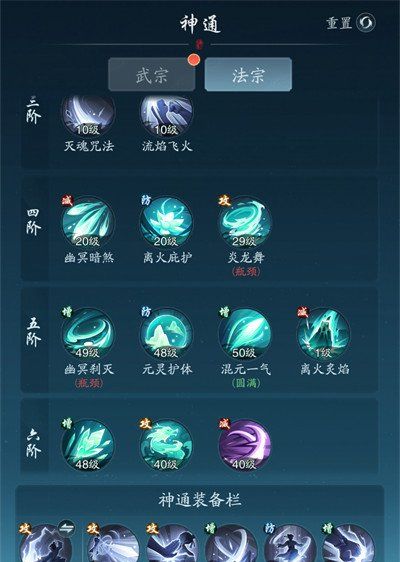Click the first equipped attack skill slot
This screenshot has height=562, width=400.
coord(45,544)
